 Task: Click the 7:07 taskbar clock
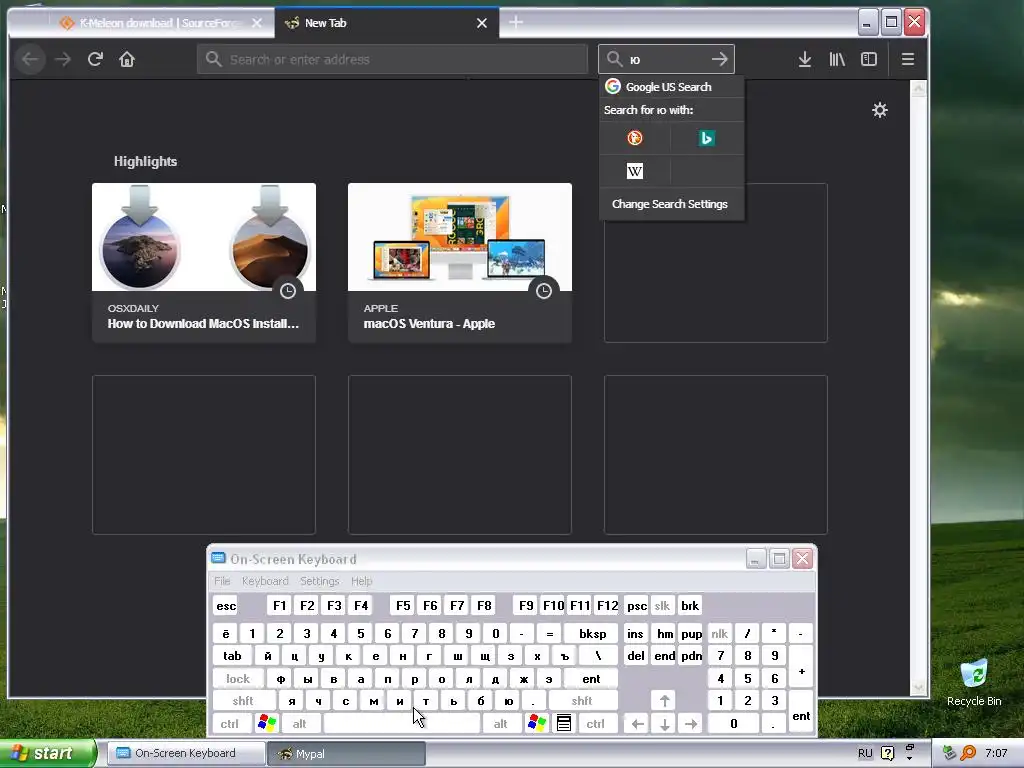coord(996,753)
